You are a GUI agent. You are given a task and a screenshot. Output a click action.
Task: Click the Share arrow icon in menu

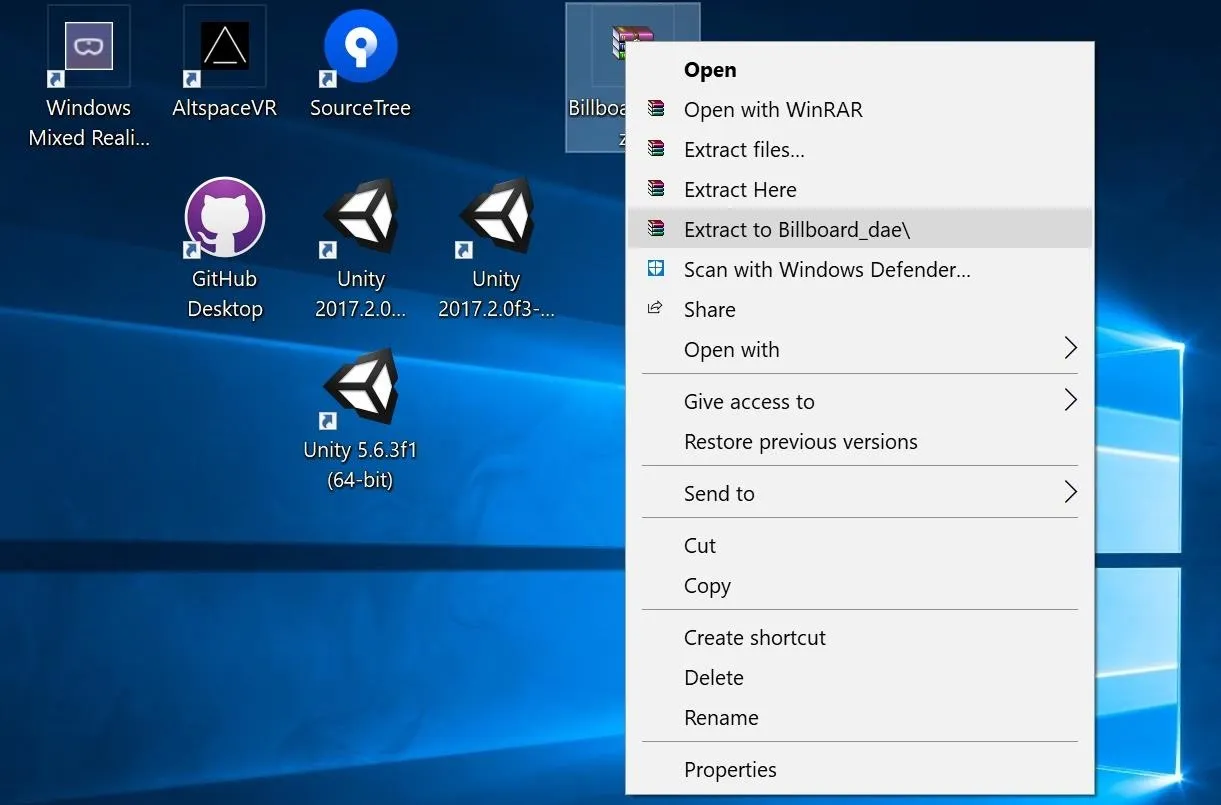coord(656,308)
